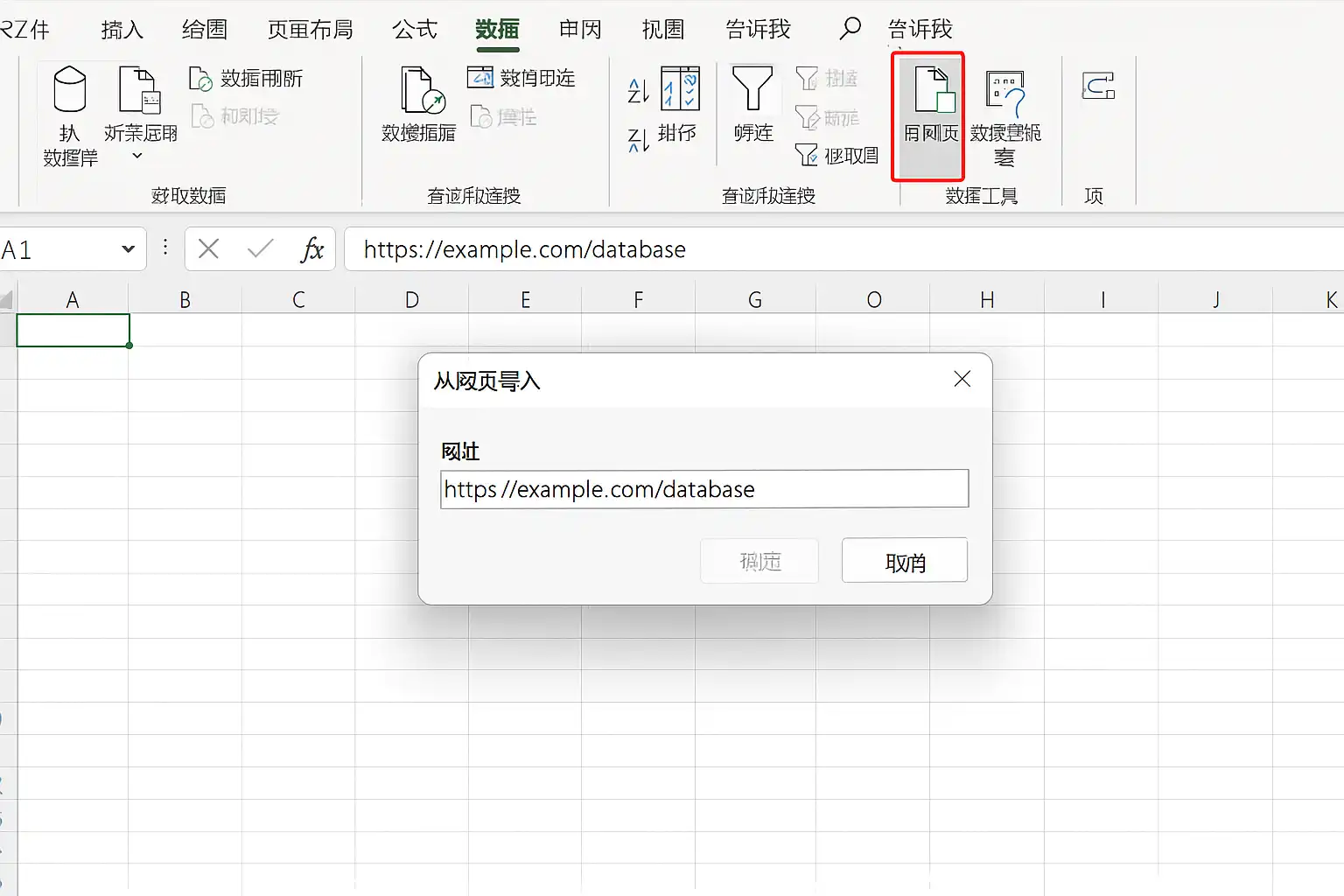Image resolution: width=1344 pixels, height=896 pixels.
Task: Click the database cylinder Get Data icon
Action: 70,89
